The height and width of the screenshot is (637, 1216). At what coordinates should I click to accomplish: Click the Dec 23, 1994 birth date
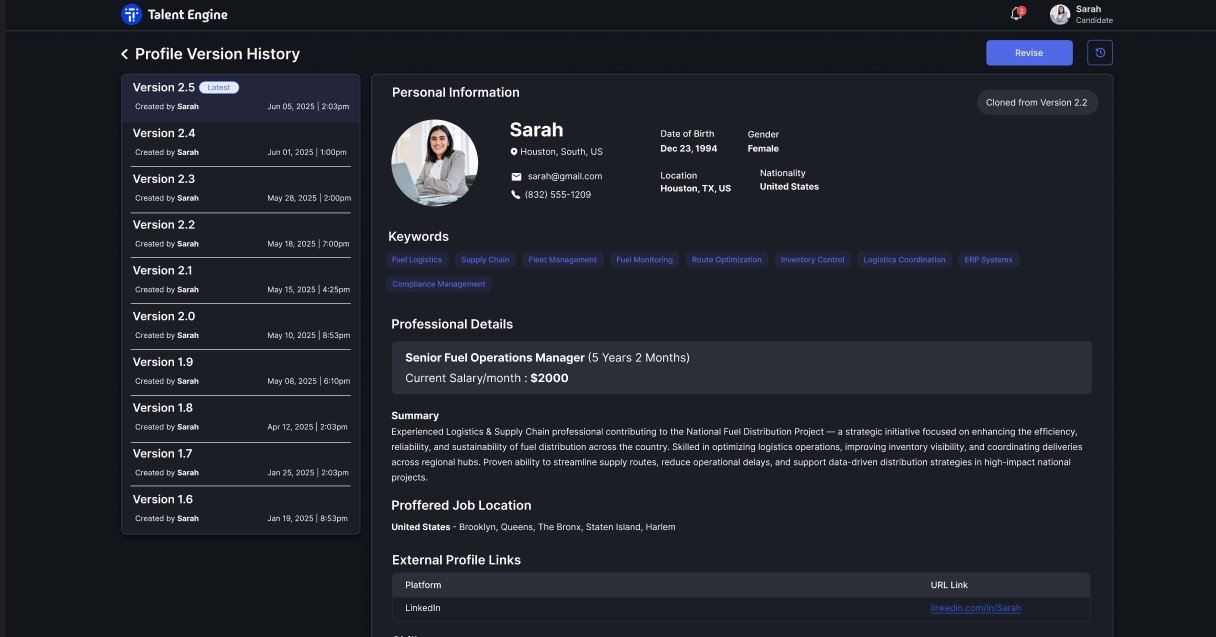click(x=689, y=149)
